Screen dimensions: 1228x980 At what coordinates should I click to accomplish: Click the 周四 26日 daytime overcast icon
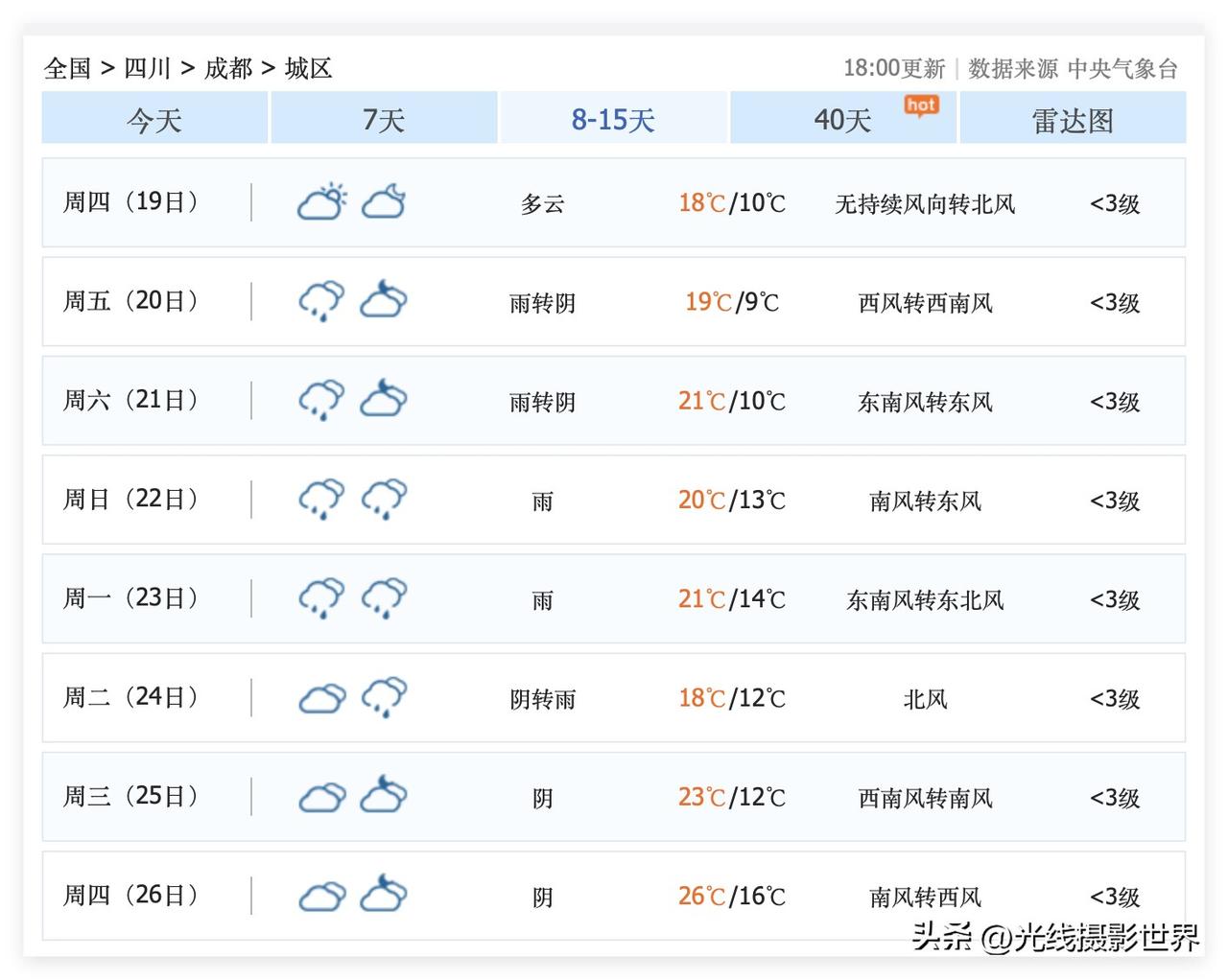[322, 898]
